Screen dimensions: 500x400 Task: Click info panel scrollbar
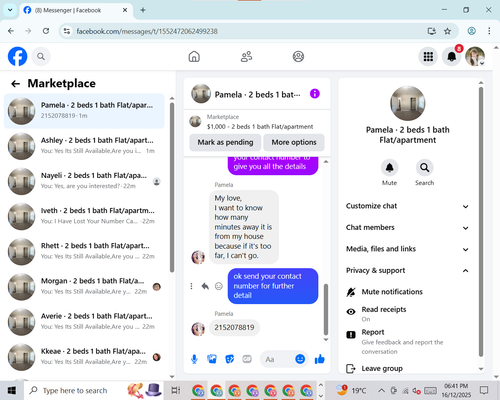pyautogui.click(x=481, y=222)
